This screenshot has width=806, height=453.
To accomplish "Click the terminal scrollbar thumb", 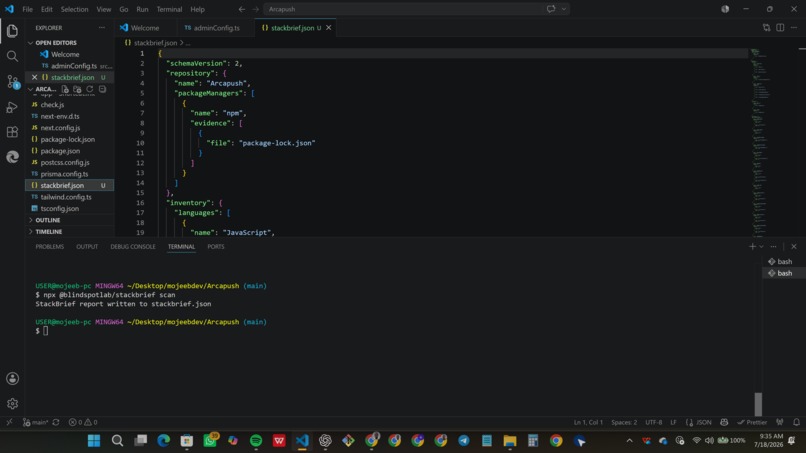I will (758, 404).
